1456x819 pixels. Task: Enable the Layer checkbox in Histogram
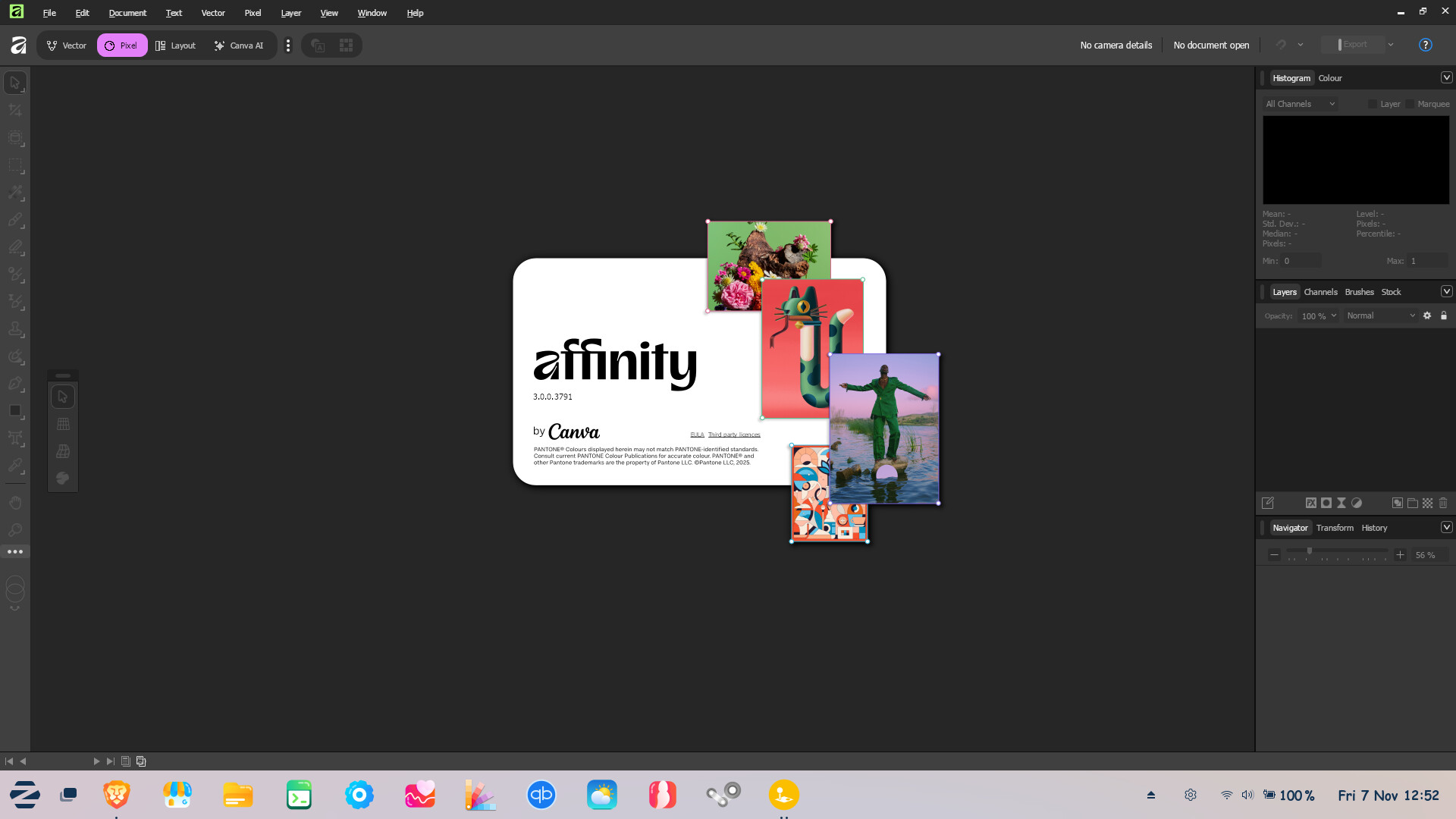(x=1373, y=104)
